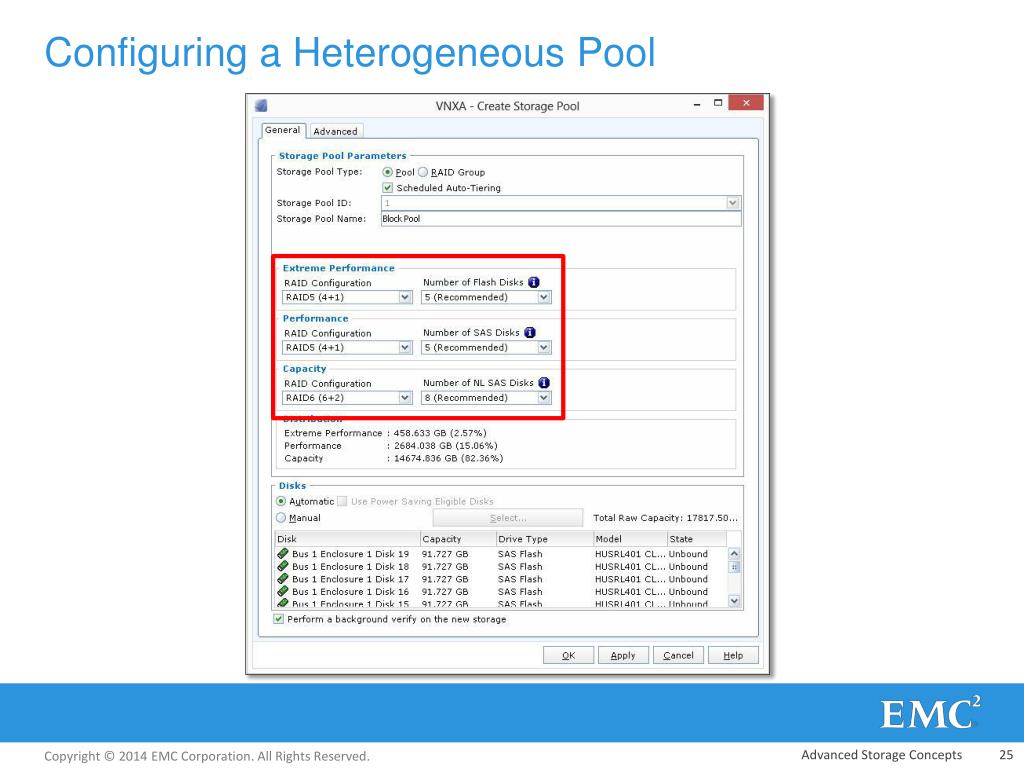Click the disk icon for Bus 1 Enclosure 1 Disk 17

click(x=283, y=579)
